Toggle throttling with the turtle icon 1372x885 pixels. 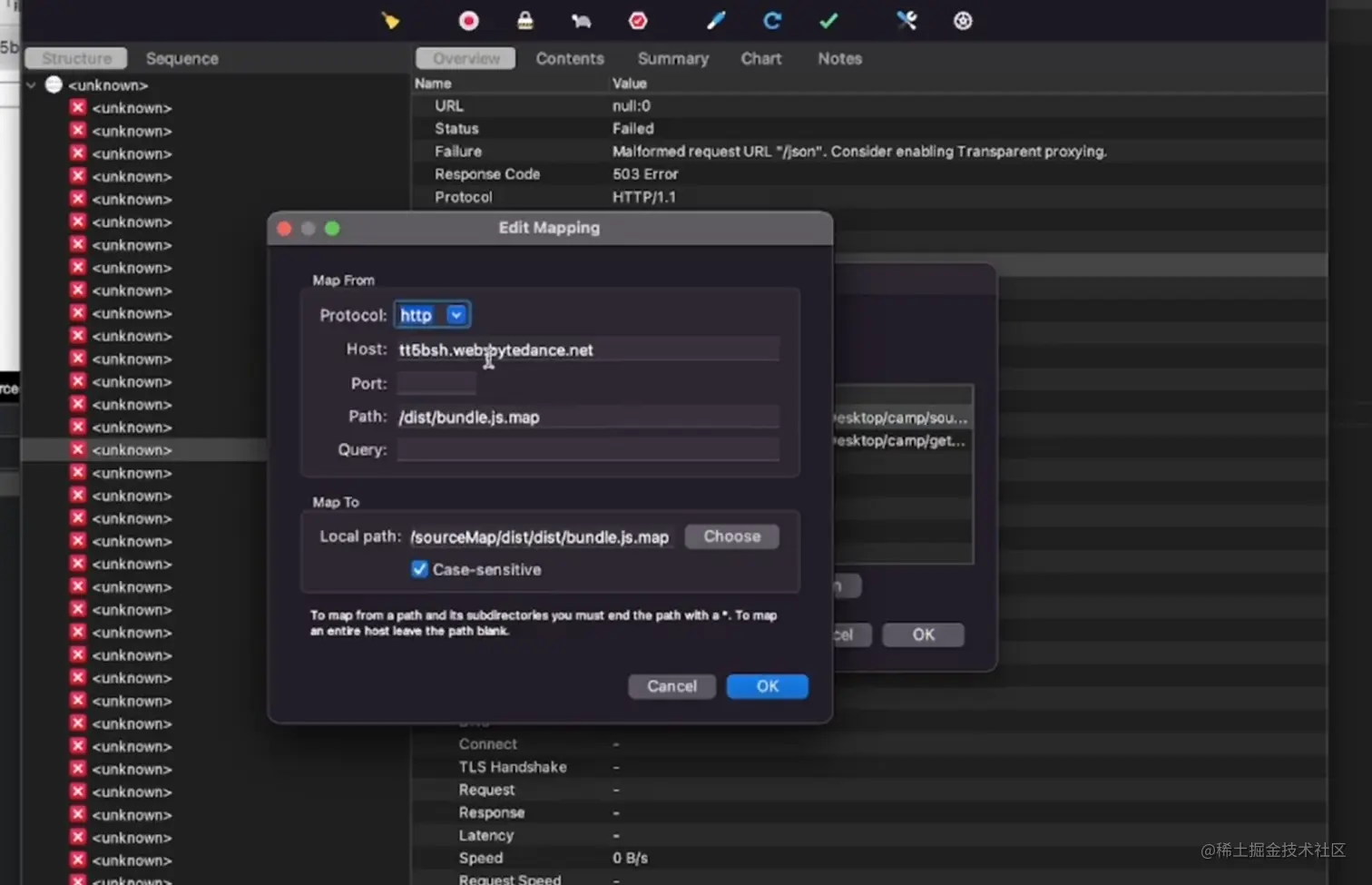point(582,20)
